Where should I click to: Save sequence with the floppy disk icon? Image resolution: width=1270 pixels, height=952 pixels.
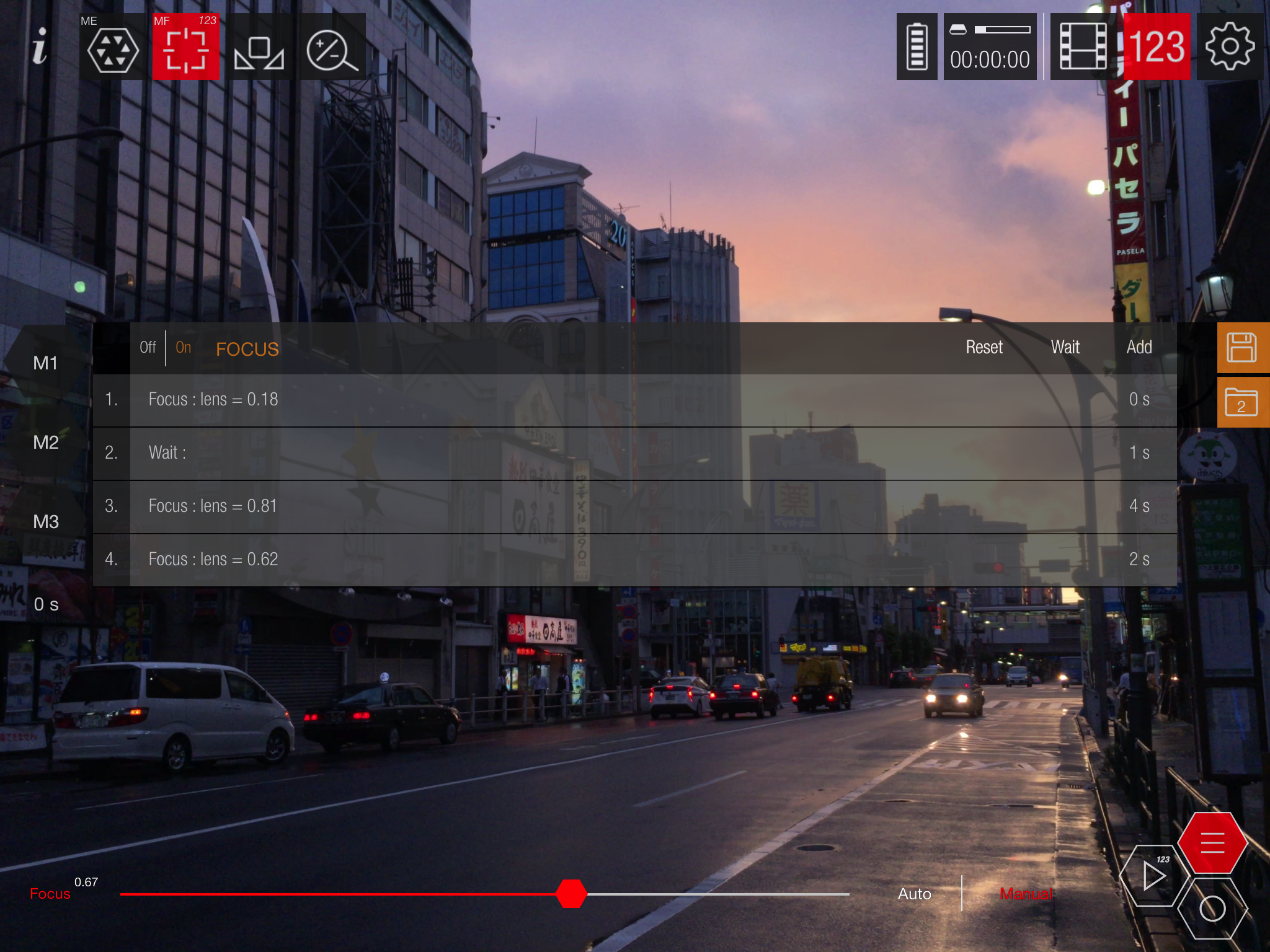click(1241, 348)
